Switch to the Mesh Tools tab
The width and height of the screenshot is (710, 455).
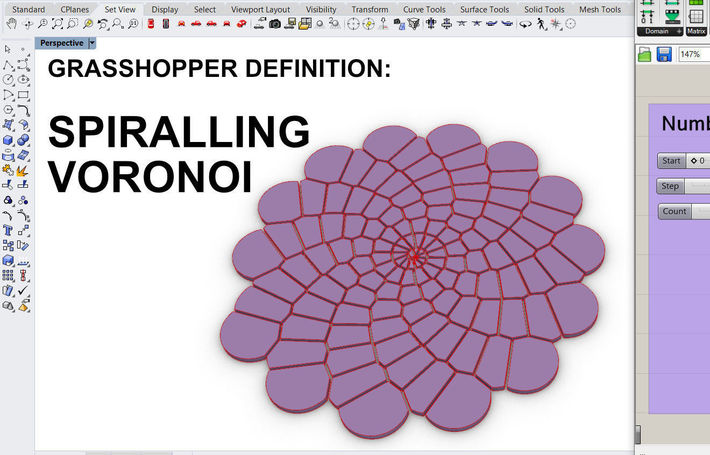click(600, 10)
